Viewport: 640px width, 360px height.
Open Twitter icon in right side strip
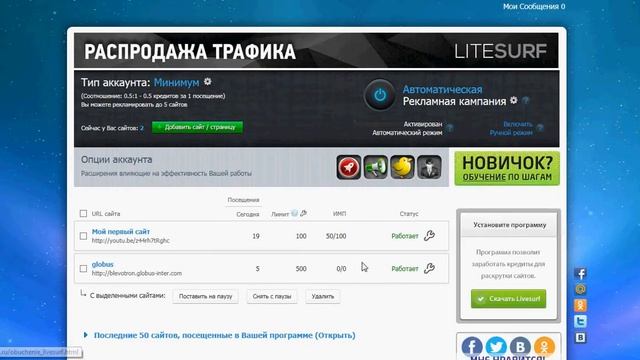click(580, 321)
